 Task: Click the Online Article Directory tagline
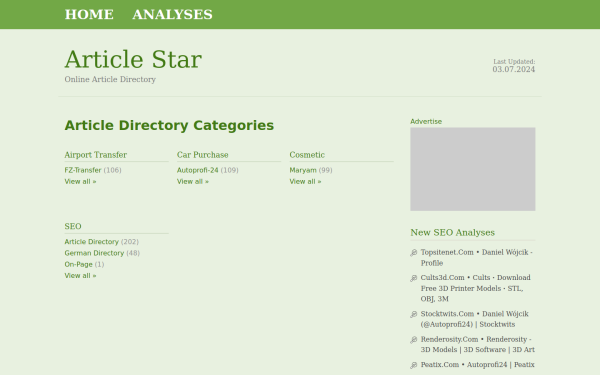click(110, 80)
